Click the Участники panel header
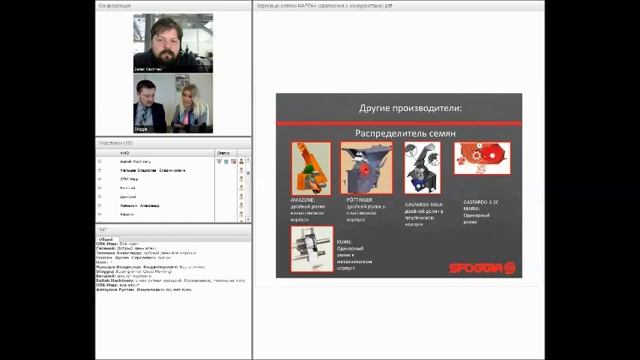 [173, 143]
